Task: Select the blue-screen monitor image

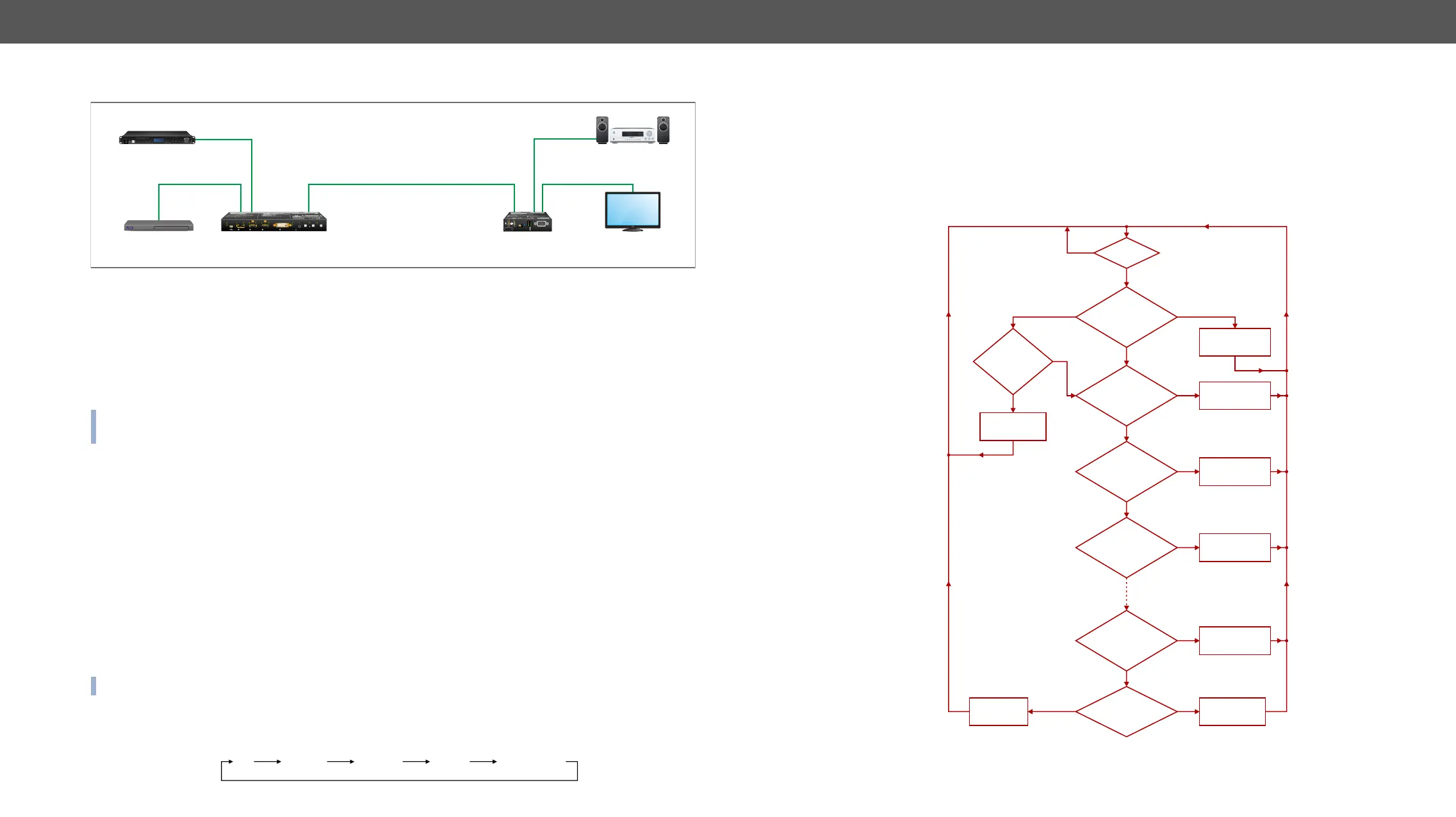Action: click(x=633, y=211)
